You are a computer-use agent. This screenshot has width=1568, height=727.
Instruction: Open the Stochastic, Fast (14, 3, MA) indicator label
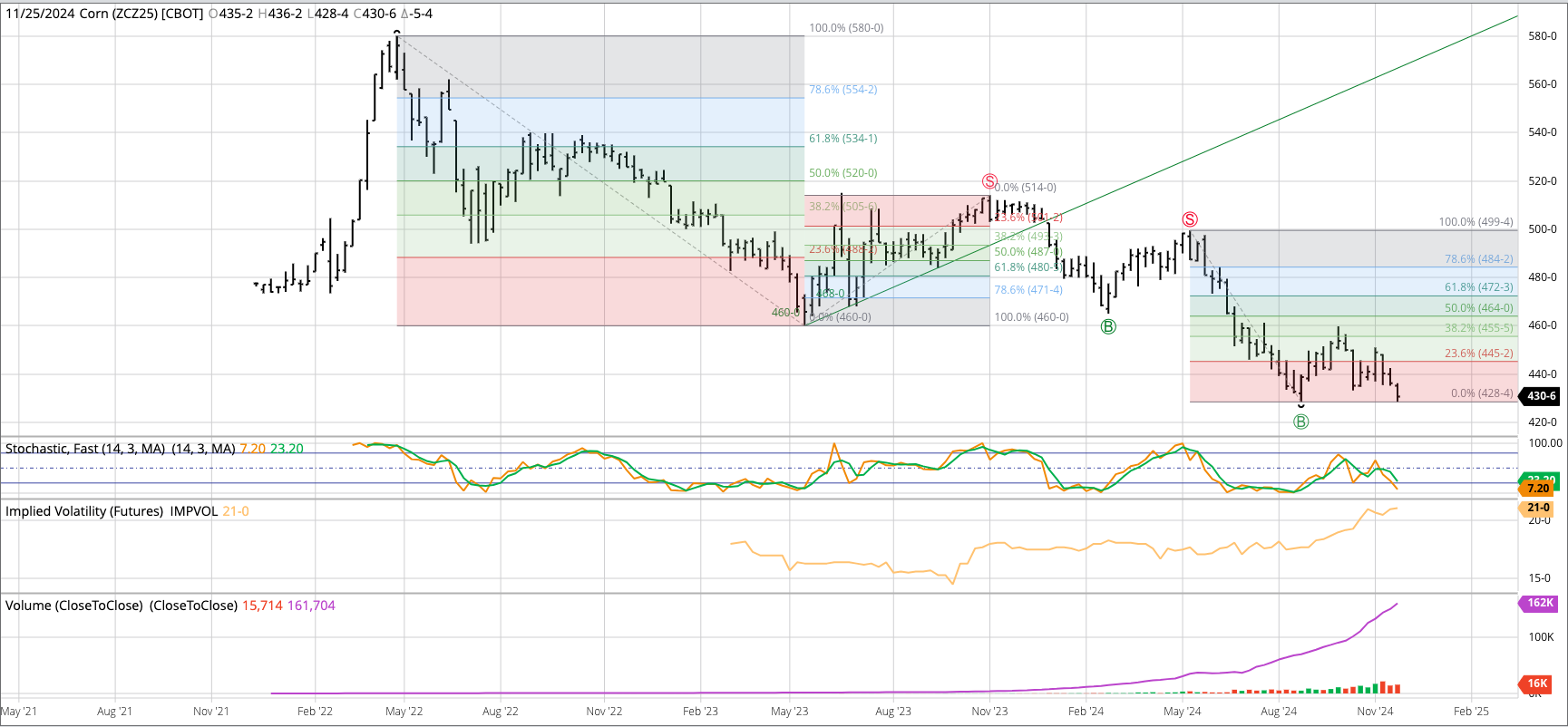click(120, 449)
